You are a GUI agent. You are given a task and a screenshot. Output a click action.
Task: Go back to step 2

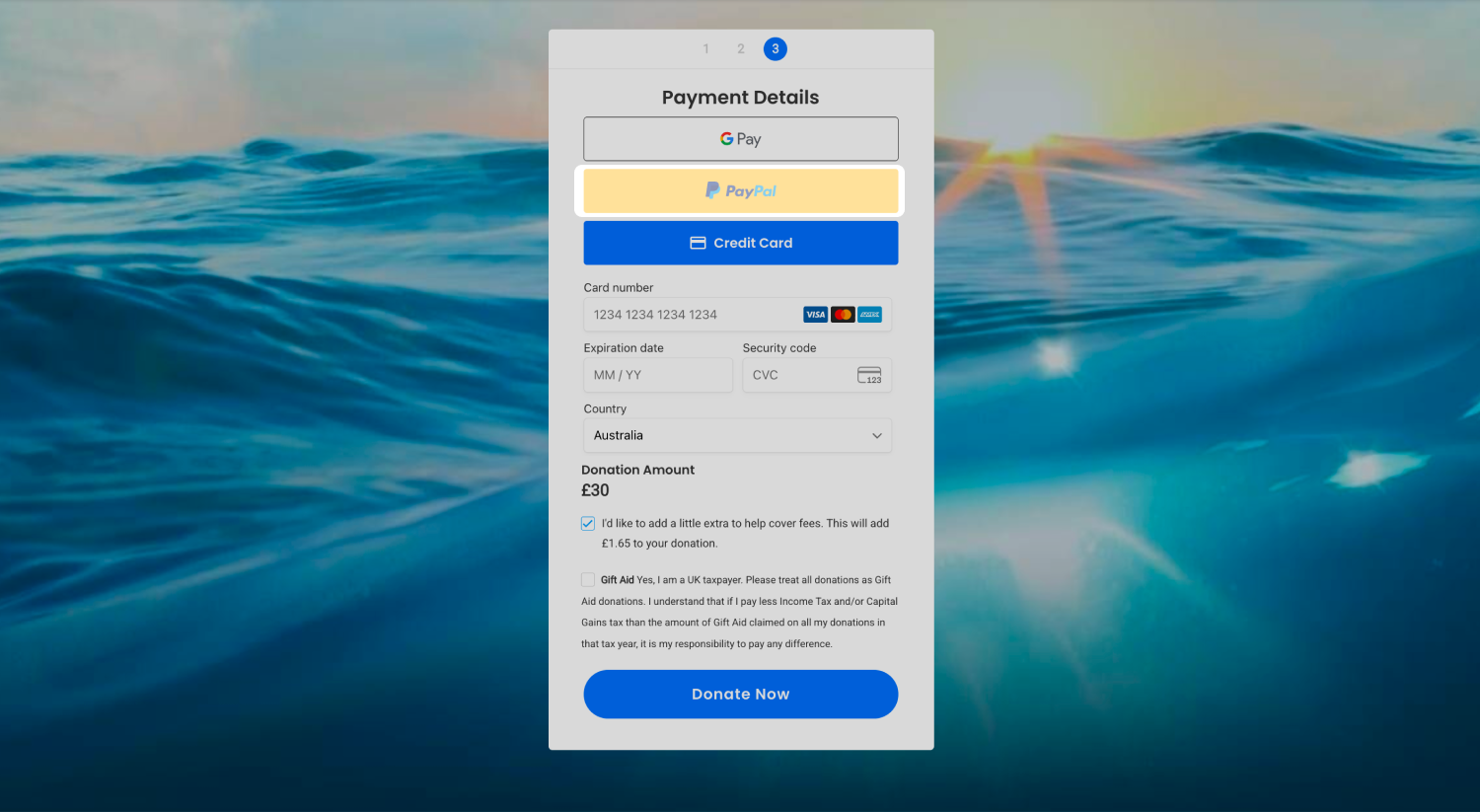coord(741,49)
